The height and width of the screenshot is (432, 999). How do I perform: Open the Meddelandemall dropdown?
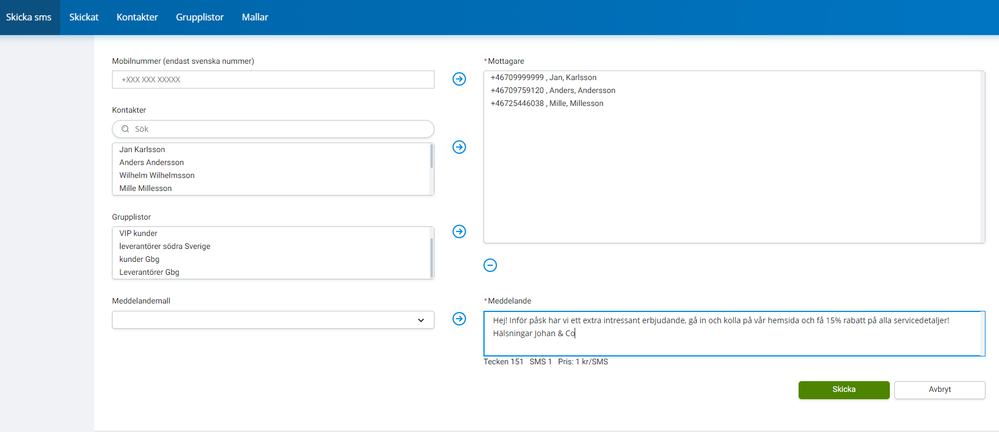(x=273, y=320)
